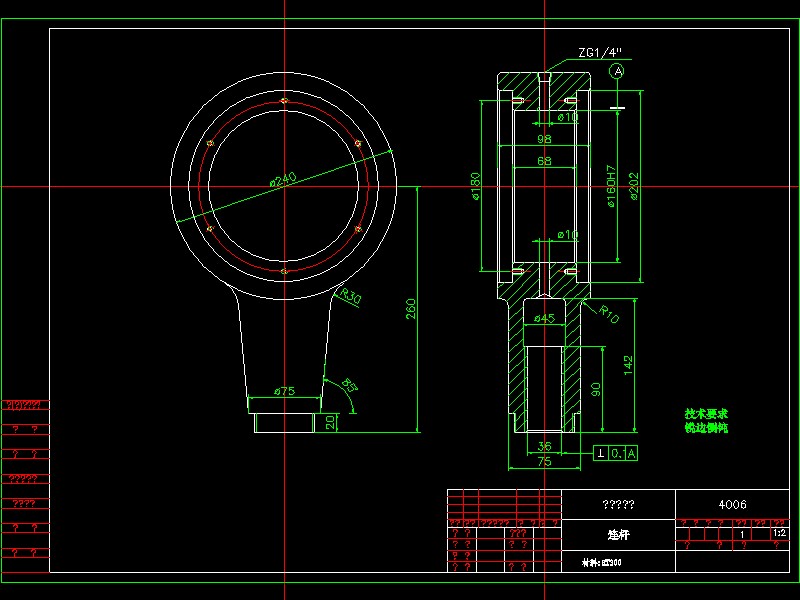This screenshot has height=600, width=800.
Task: Select the ø202 dimension text
Action: [634, 186]
